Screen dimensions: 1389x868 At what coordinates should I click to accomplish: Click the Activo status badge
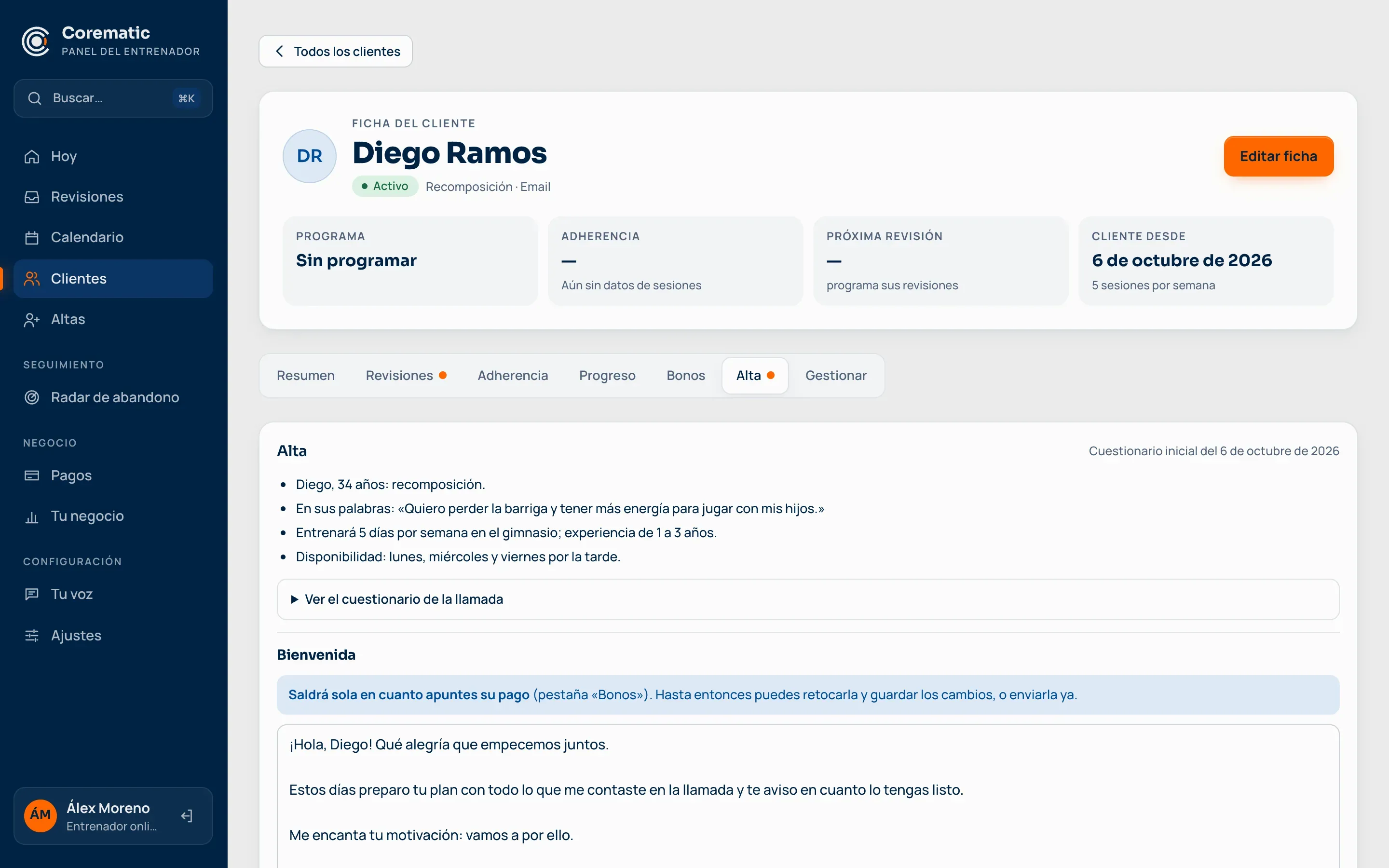(x=385, y=186)
